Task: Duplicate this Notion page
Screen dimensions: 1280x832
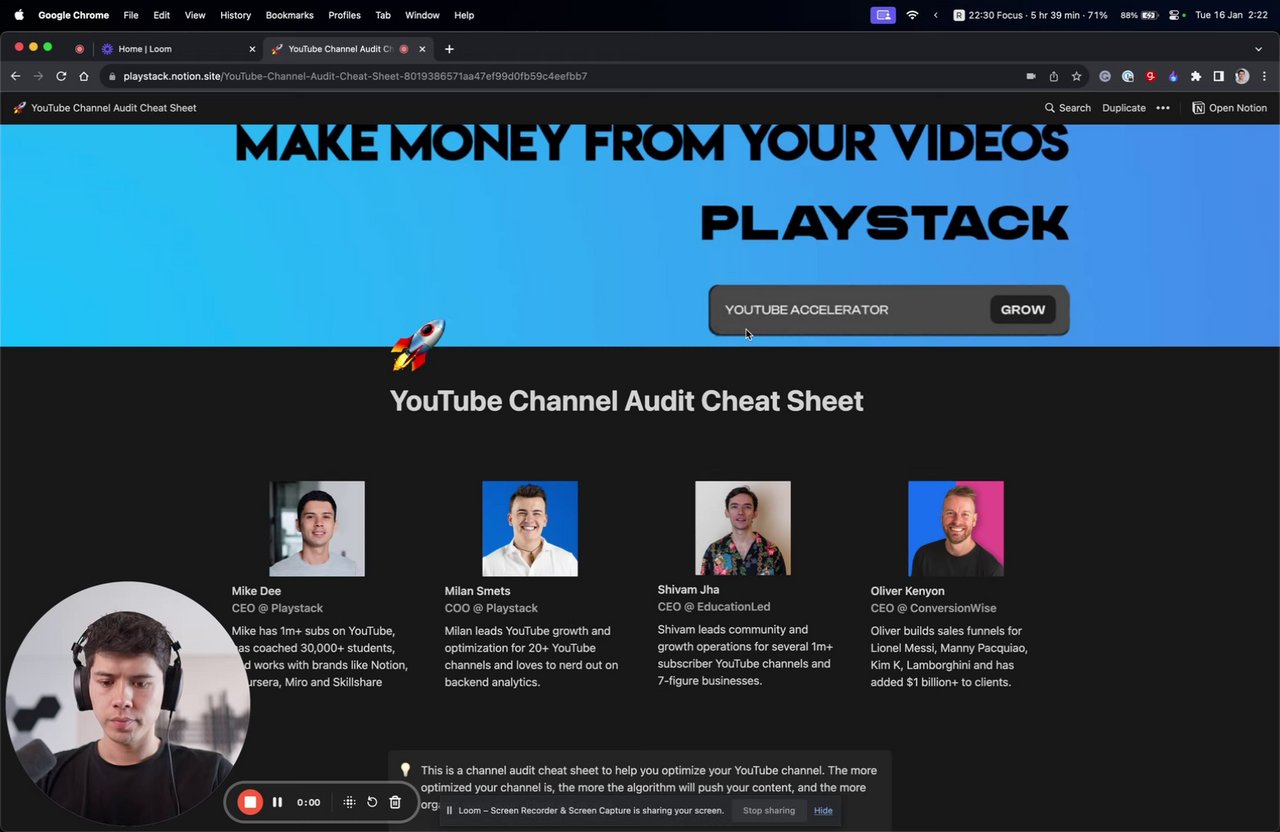Action: (1124, 108)
